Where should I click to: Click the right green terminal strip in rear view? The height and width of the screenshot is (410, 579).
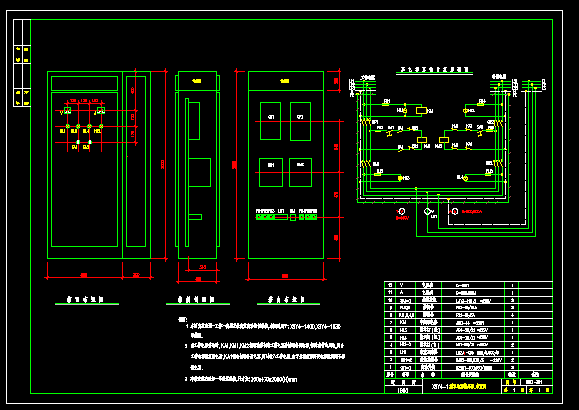point(308,217)
